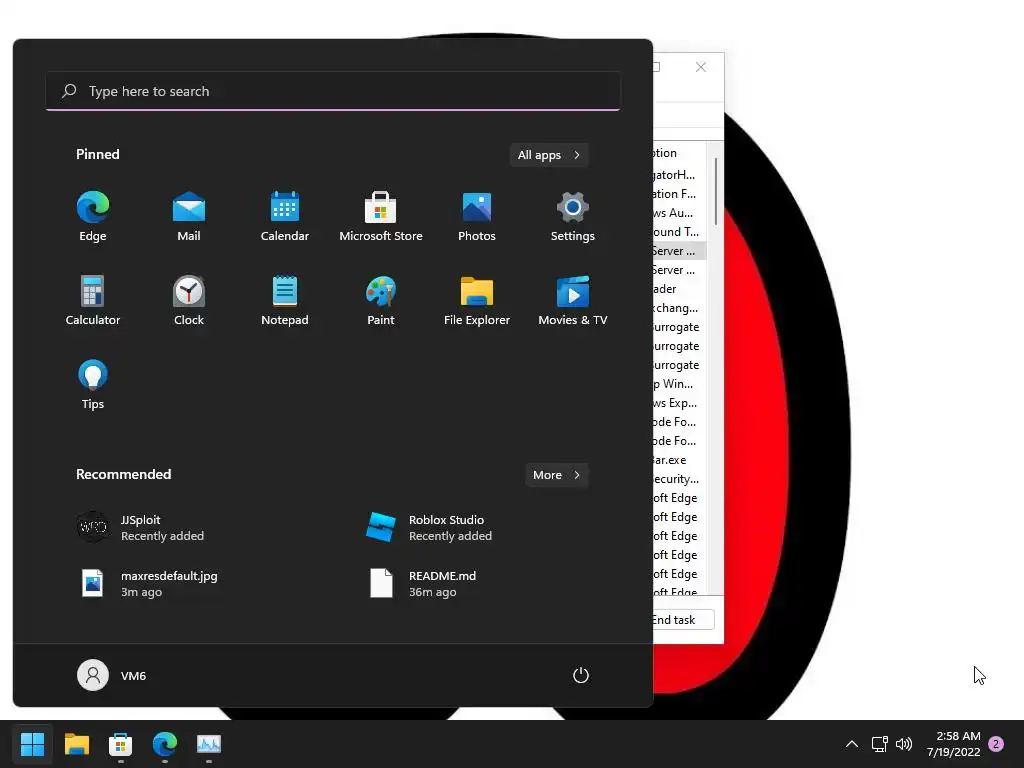Image resolution: width=1024 pixels, height=768 pixels.
Task: Select the 'p Win...' process row
Action: click(679, 384)
